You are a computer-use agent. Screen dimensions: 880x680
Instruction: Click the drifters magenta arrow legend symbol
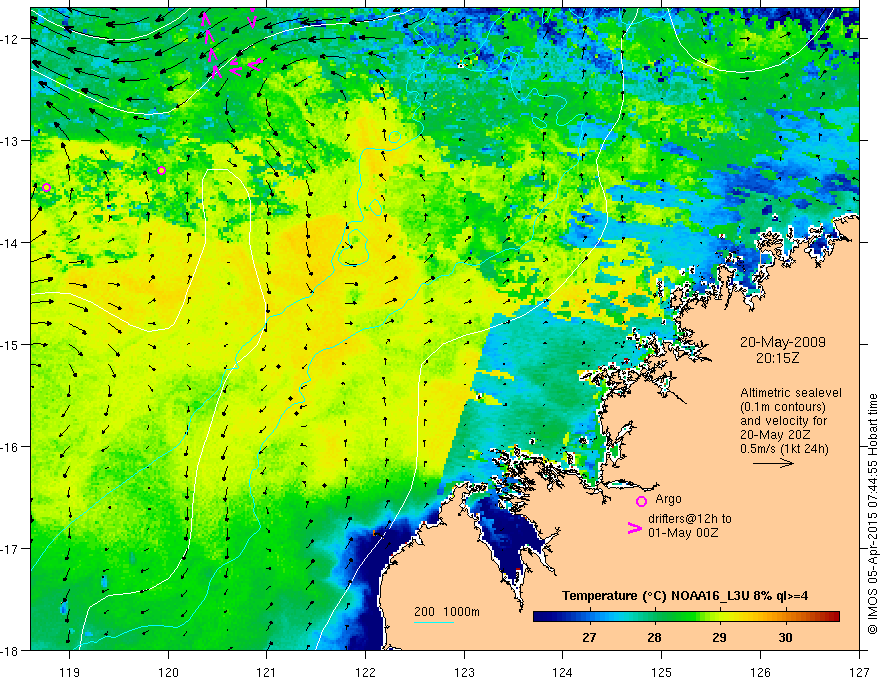634,528
